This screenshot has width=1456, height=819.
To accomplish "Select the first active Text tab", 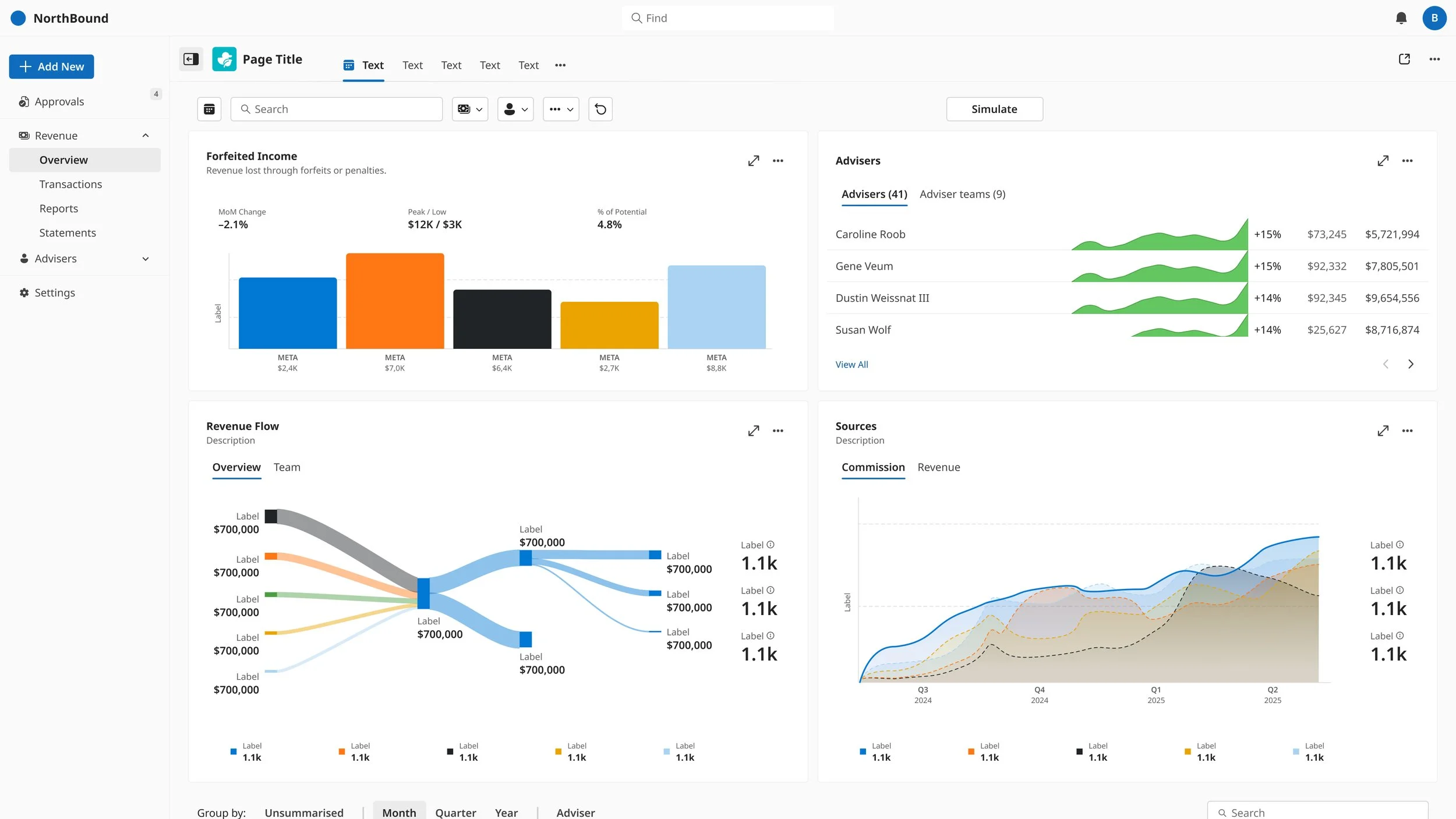I will 363,65.
